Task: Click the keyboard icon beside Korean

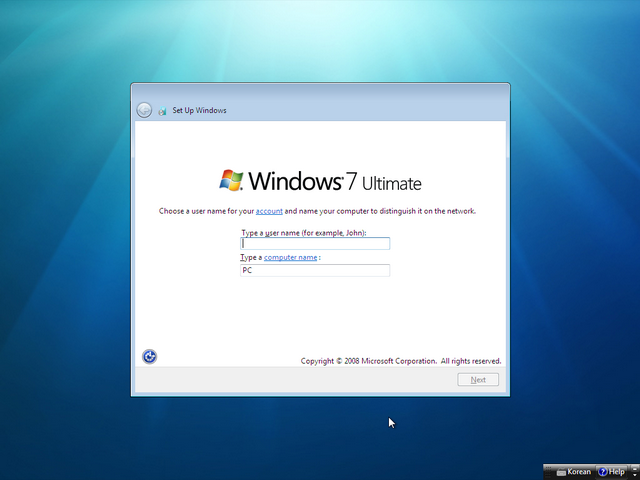Action: pos(561,472)
